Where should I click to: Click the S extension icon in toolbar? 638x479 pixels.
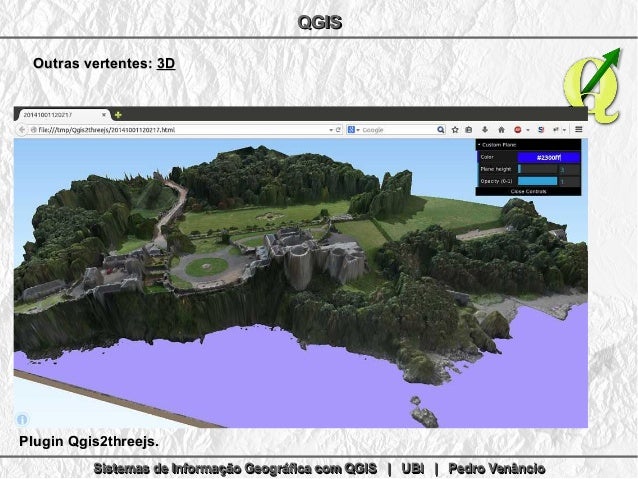pyautogui.click(x=541, y=130)
